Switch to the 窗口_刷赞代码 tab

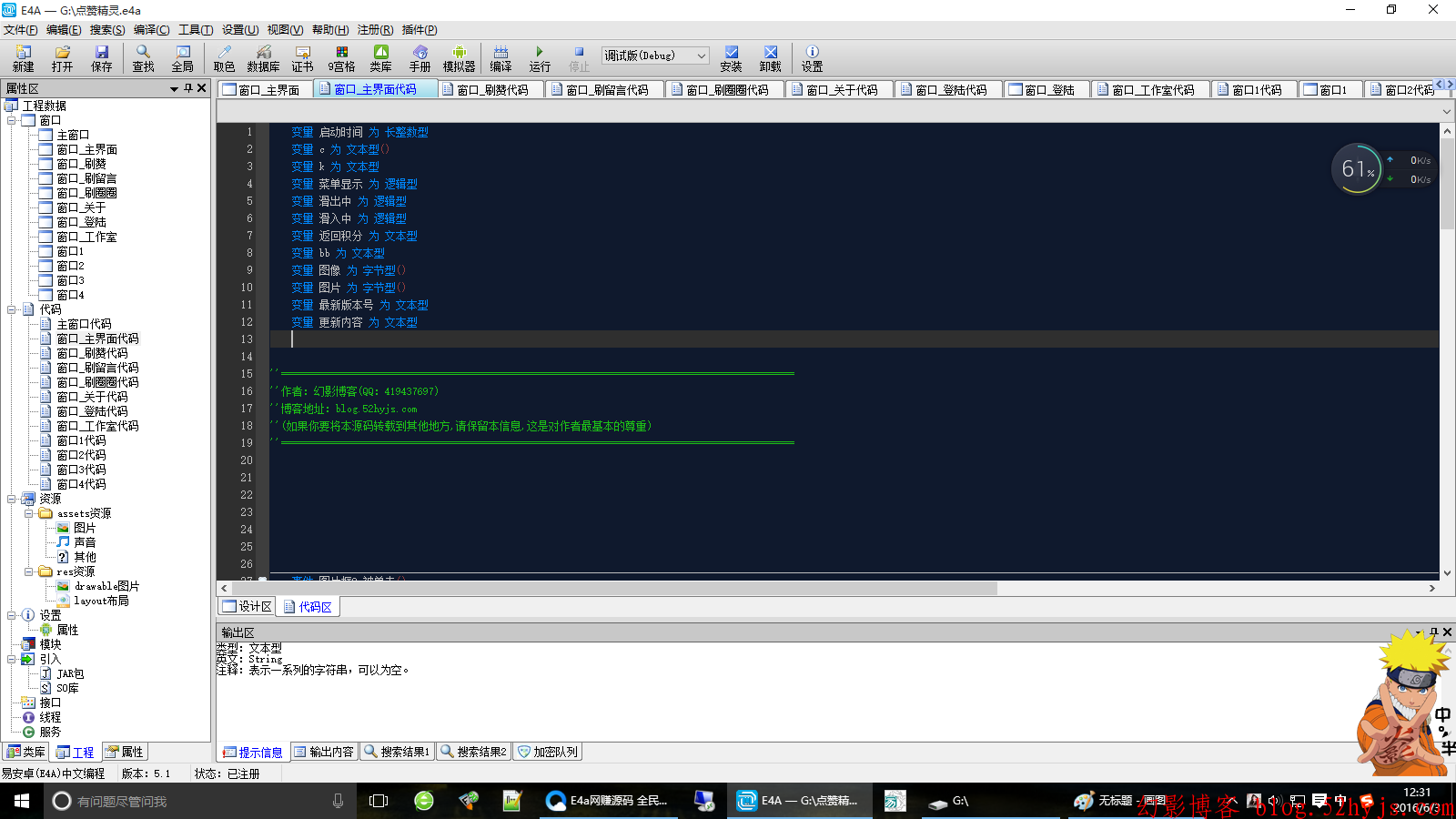click(491, 90)
